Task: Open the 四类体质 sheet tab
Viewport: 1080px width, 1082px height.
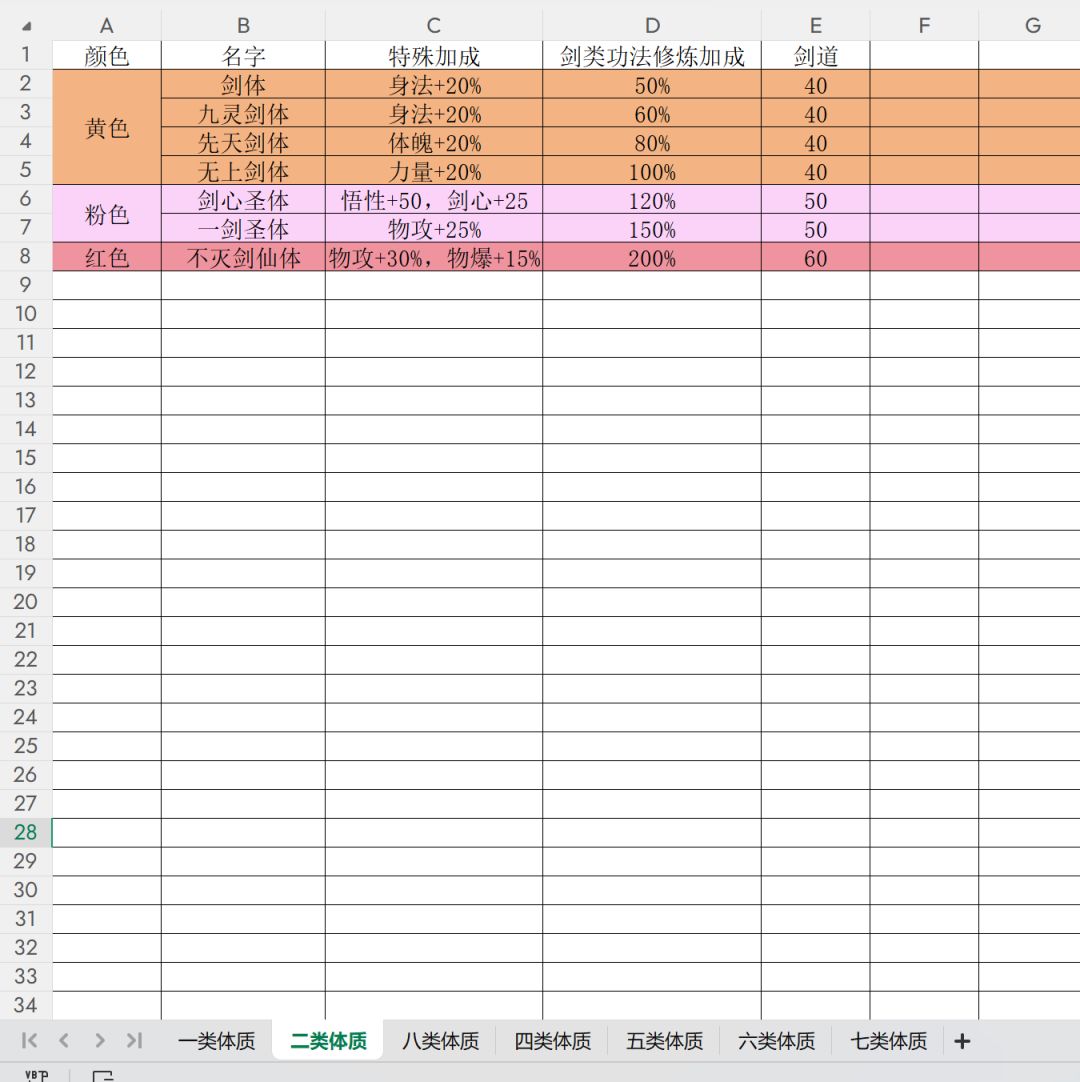Action: (552, 1041)
